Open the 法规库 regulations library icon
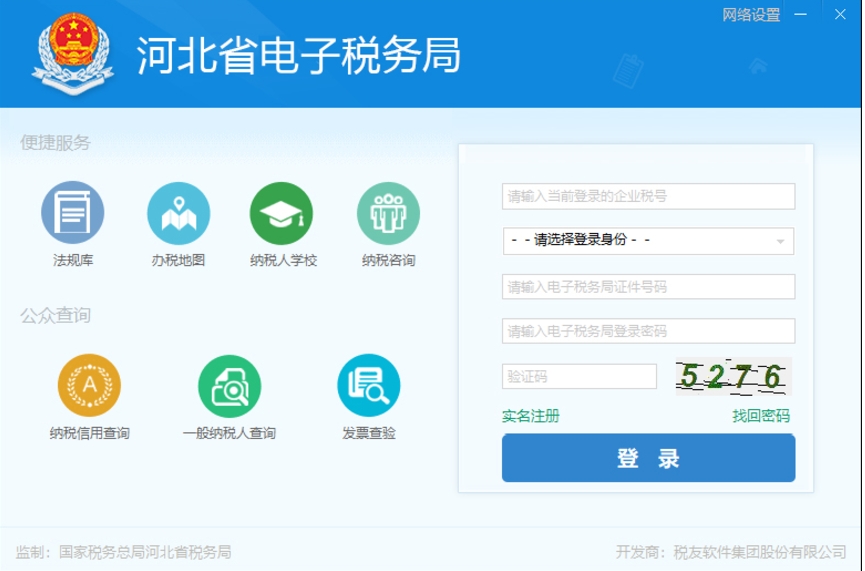The width and height of the screenshot is (865, 571). tap(72, 212)
